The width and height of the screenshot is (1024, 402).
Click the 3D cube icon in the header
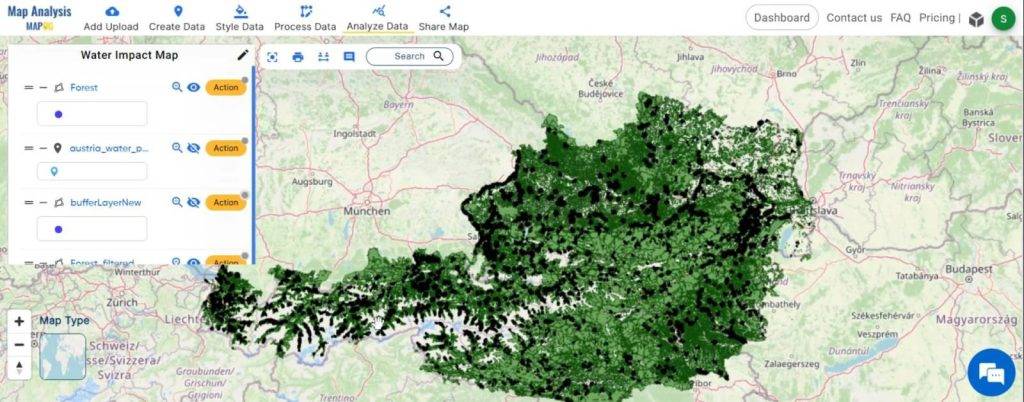[x=976, y=19]
